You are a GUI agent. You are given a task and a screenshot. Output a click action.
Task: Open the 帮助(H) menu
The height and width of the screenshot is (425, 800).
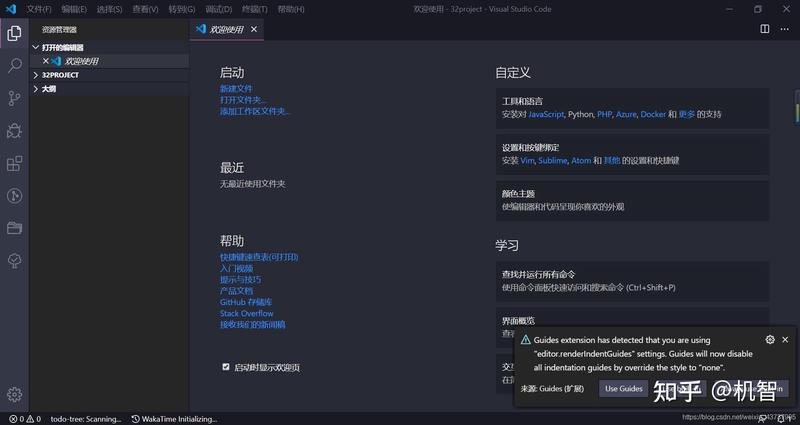tap(291, 9)
